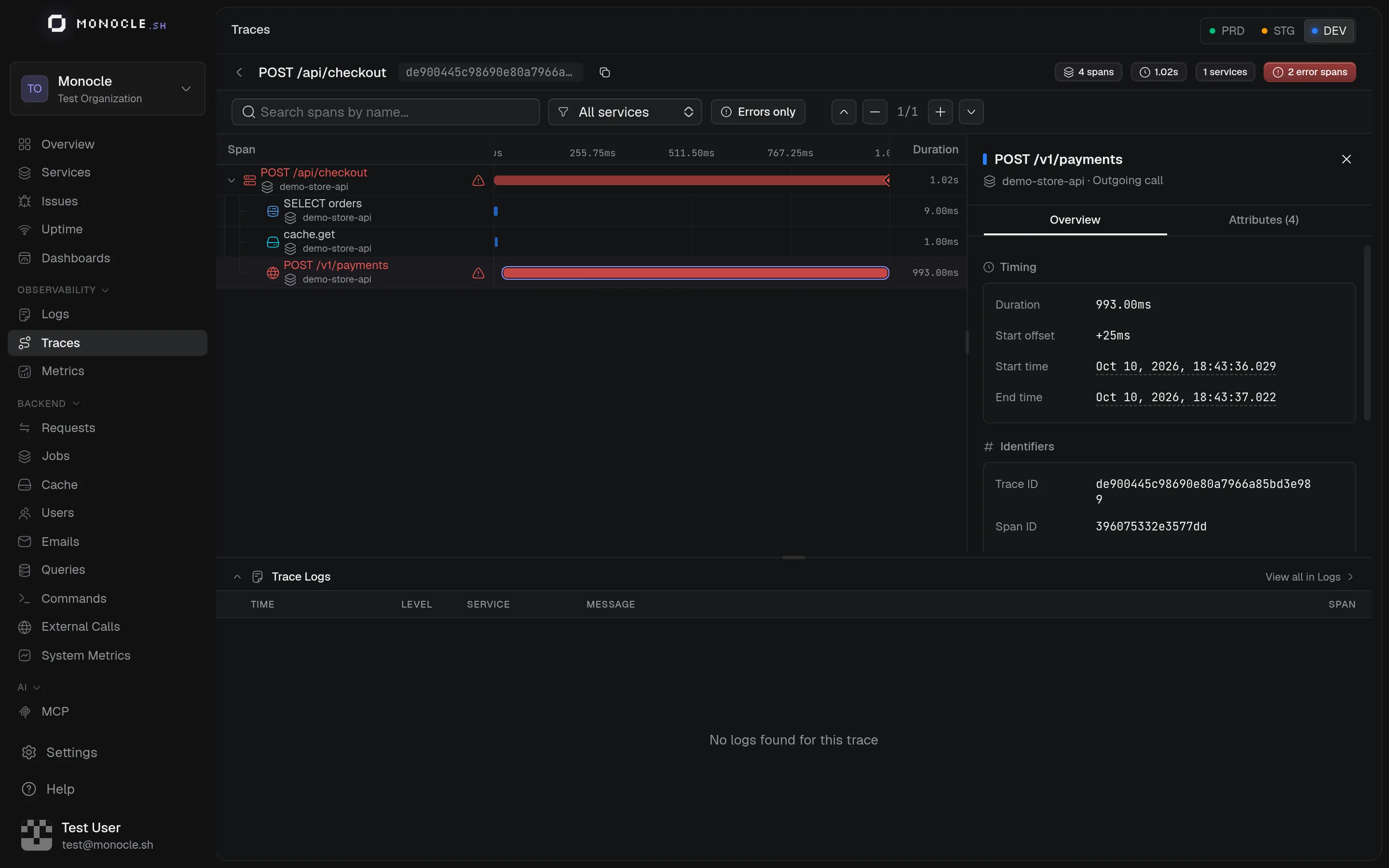Zoom in the timeline with plus button
The height and width of the screenshot is (868, 1389).
[940, 112]
